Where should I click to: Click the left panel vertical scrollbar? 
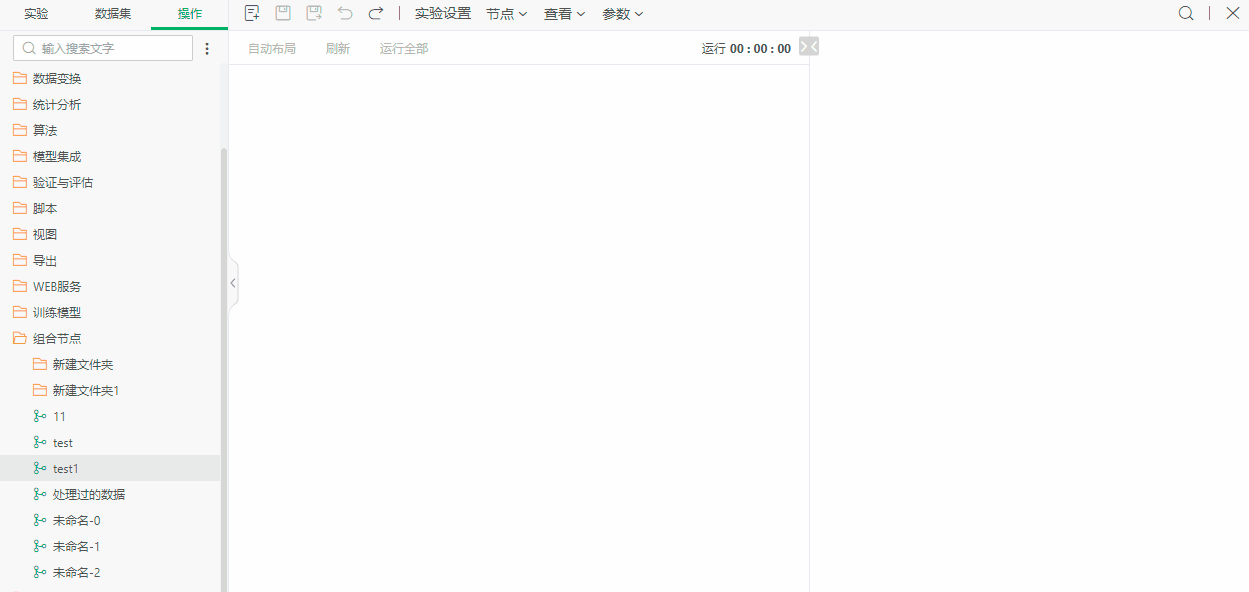click(224, 368)
